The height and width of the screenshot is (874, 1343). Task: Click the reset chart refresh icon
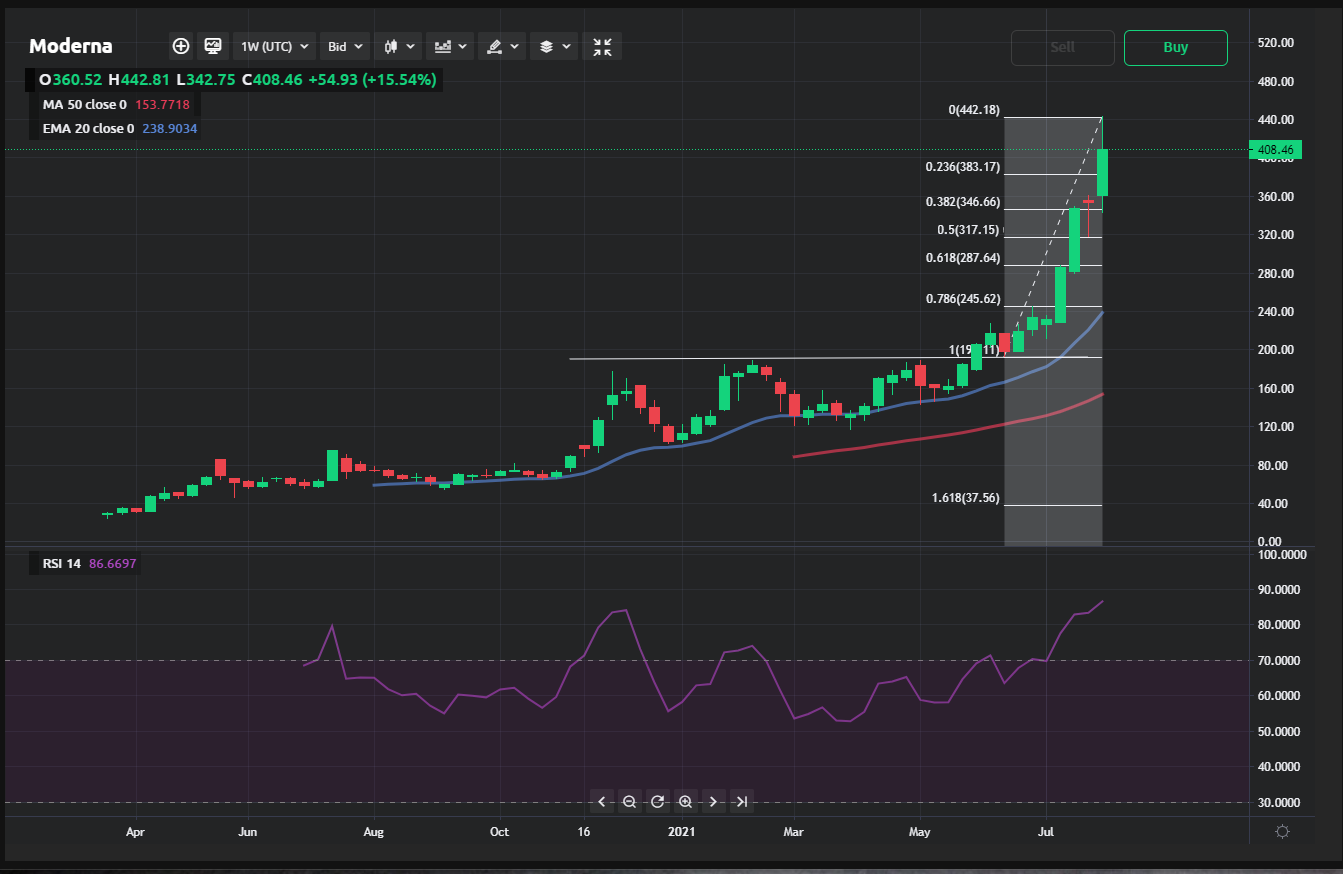(657, 801)
